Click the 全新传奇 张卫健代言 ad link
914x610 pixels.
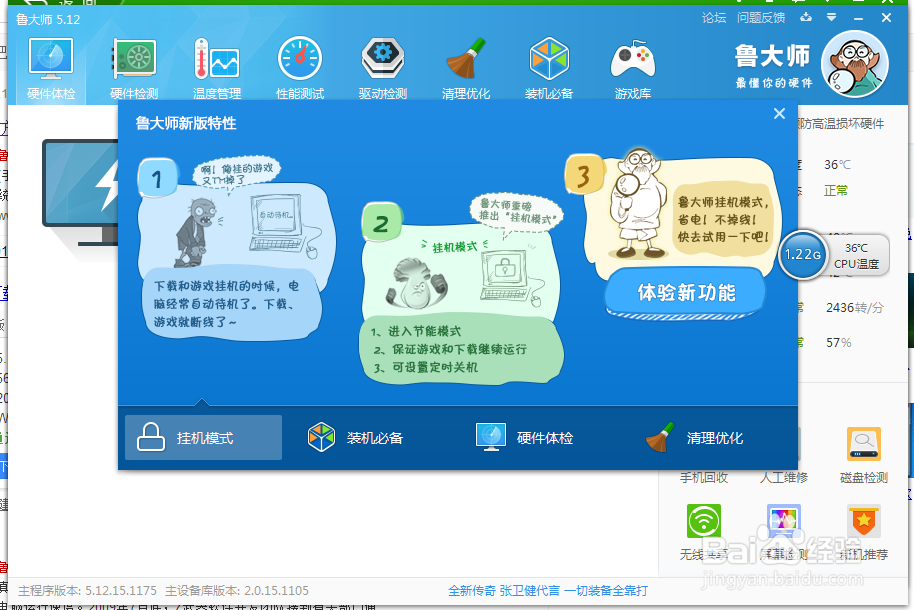pyautogui.click(x=547, y=591)
